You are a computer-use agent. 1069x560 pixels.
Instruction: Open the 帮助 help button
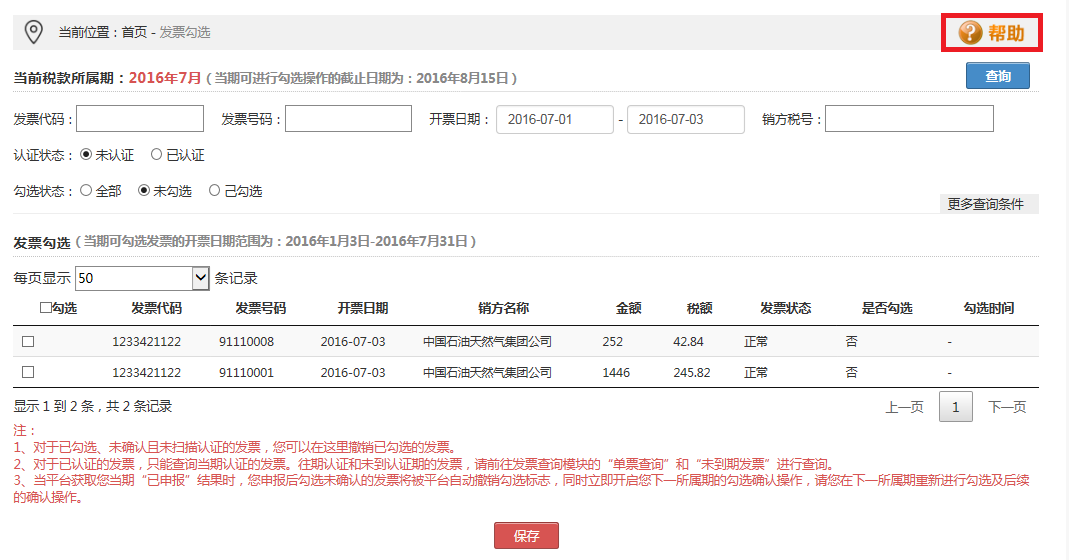991,32
